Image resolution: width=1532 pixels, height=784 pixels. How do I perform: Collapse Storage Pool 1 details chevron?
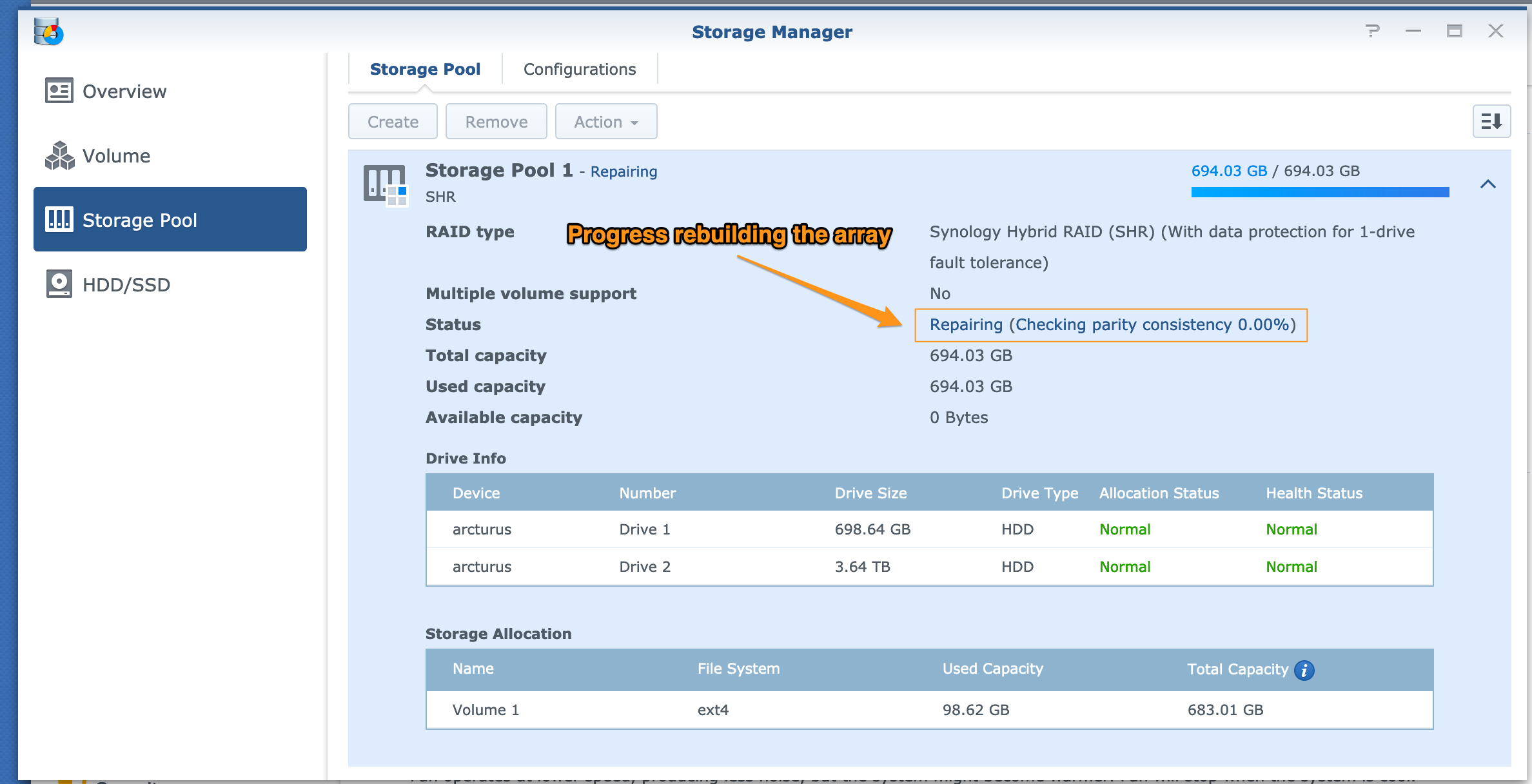[1488, 184]
